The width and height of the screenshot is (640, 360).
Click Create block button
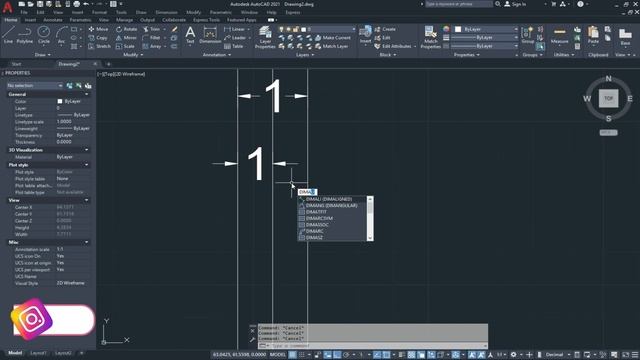click(x=385, y=29)
